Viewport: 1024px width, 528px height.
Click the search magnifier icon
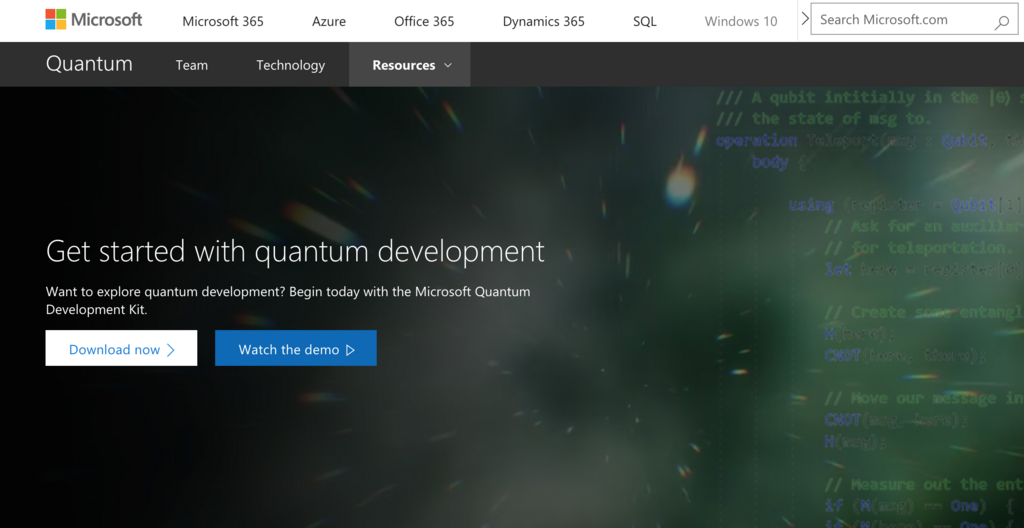1002,22
